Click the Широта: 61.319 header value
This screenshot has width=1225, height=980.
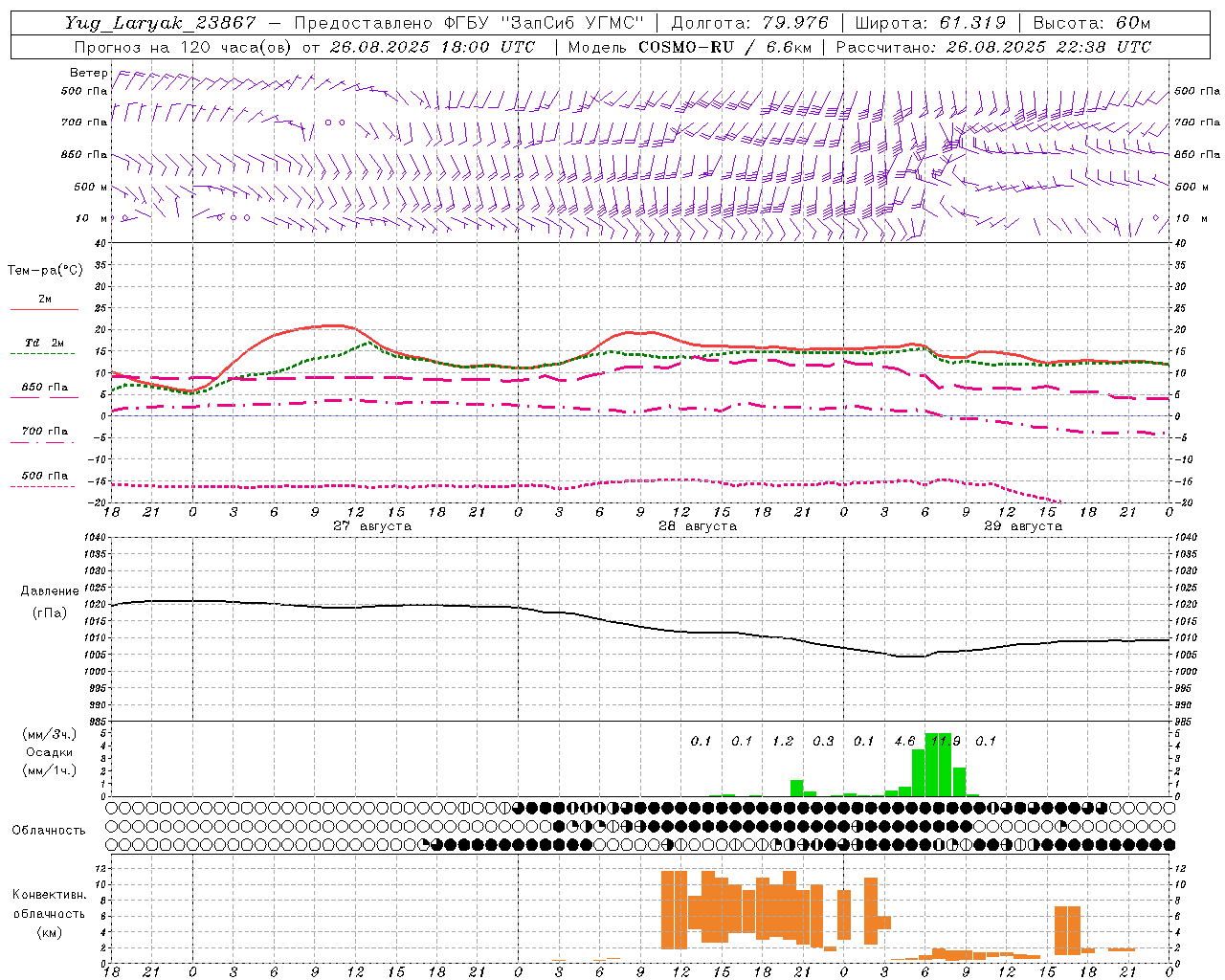click(930, 23)
